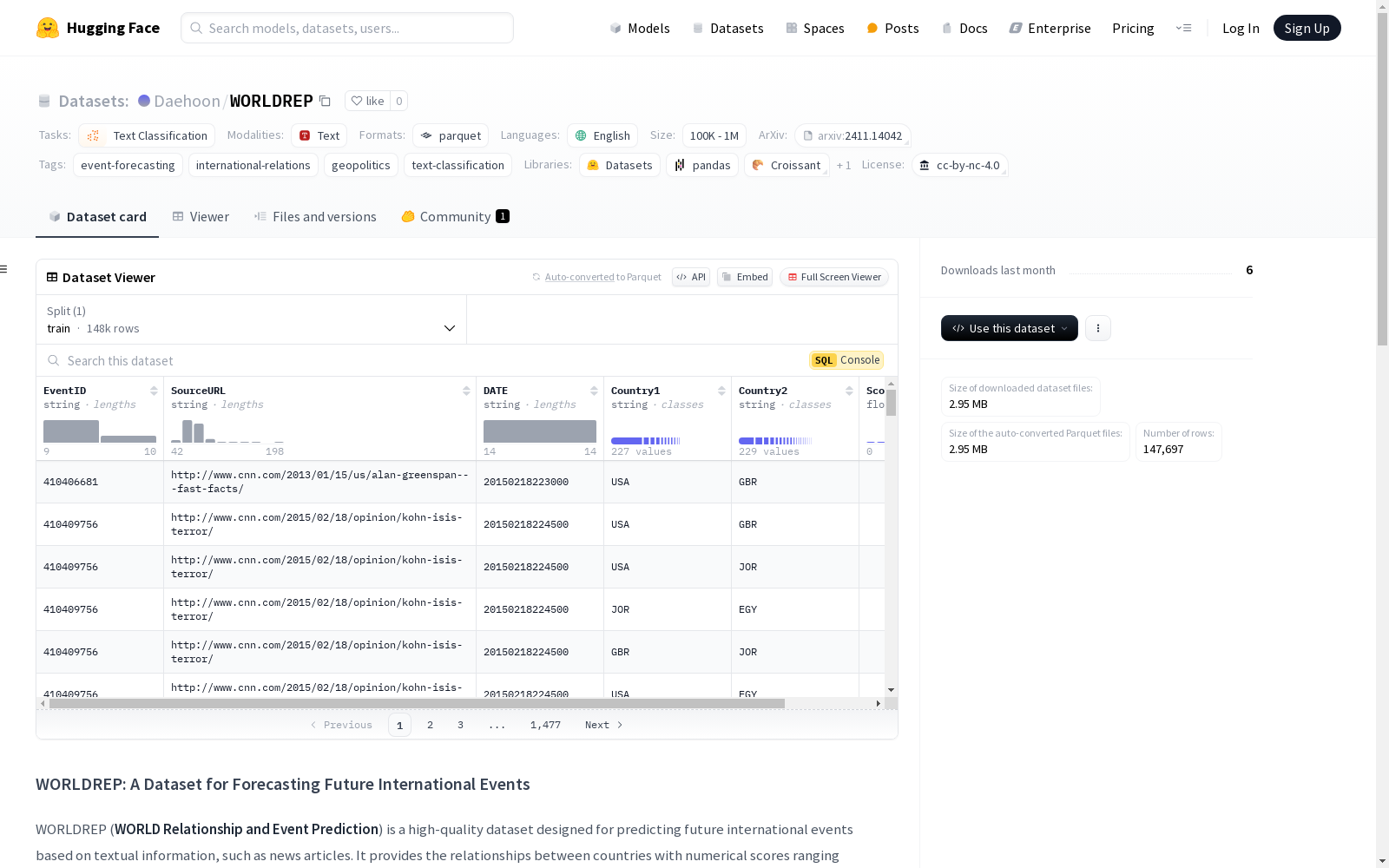This screenshot has height=868, width=1389.
Task: Click the left sidebar toggle icon
Action: pyautogui.click(x=3, y=269)
